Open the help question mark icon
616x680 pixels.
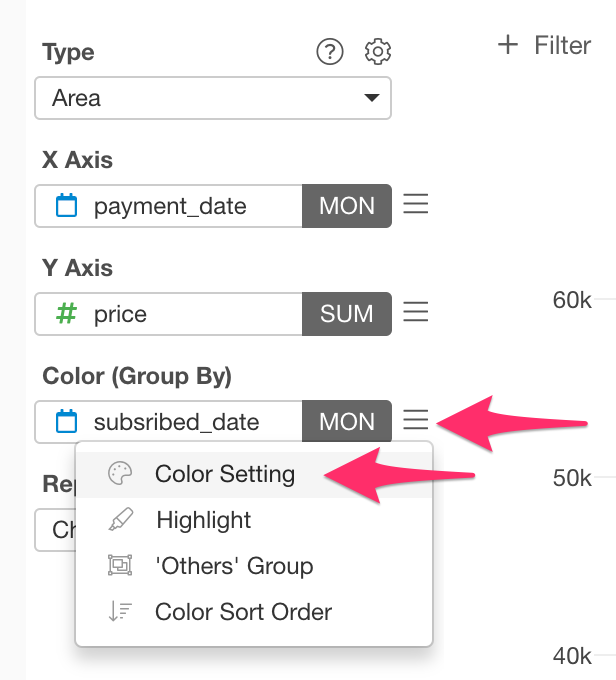pos(330,52)
